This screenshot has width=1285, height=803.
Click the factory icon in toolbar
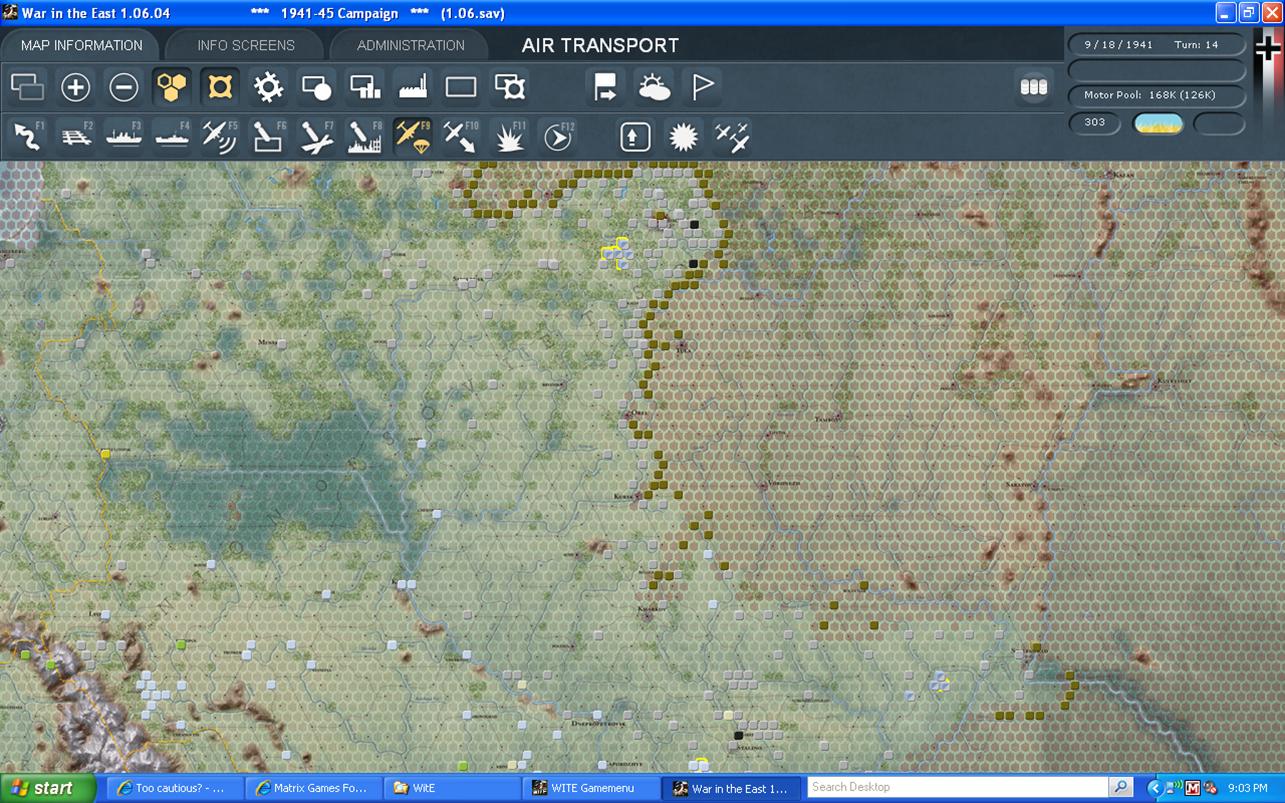click(412, 88)
